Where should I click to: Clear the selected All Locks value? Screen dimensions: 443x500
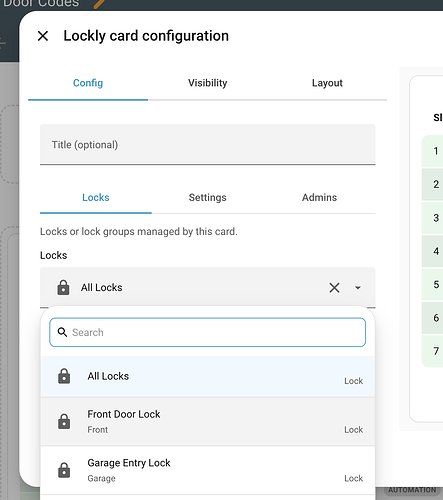[334, 288]
